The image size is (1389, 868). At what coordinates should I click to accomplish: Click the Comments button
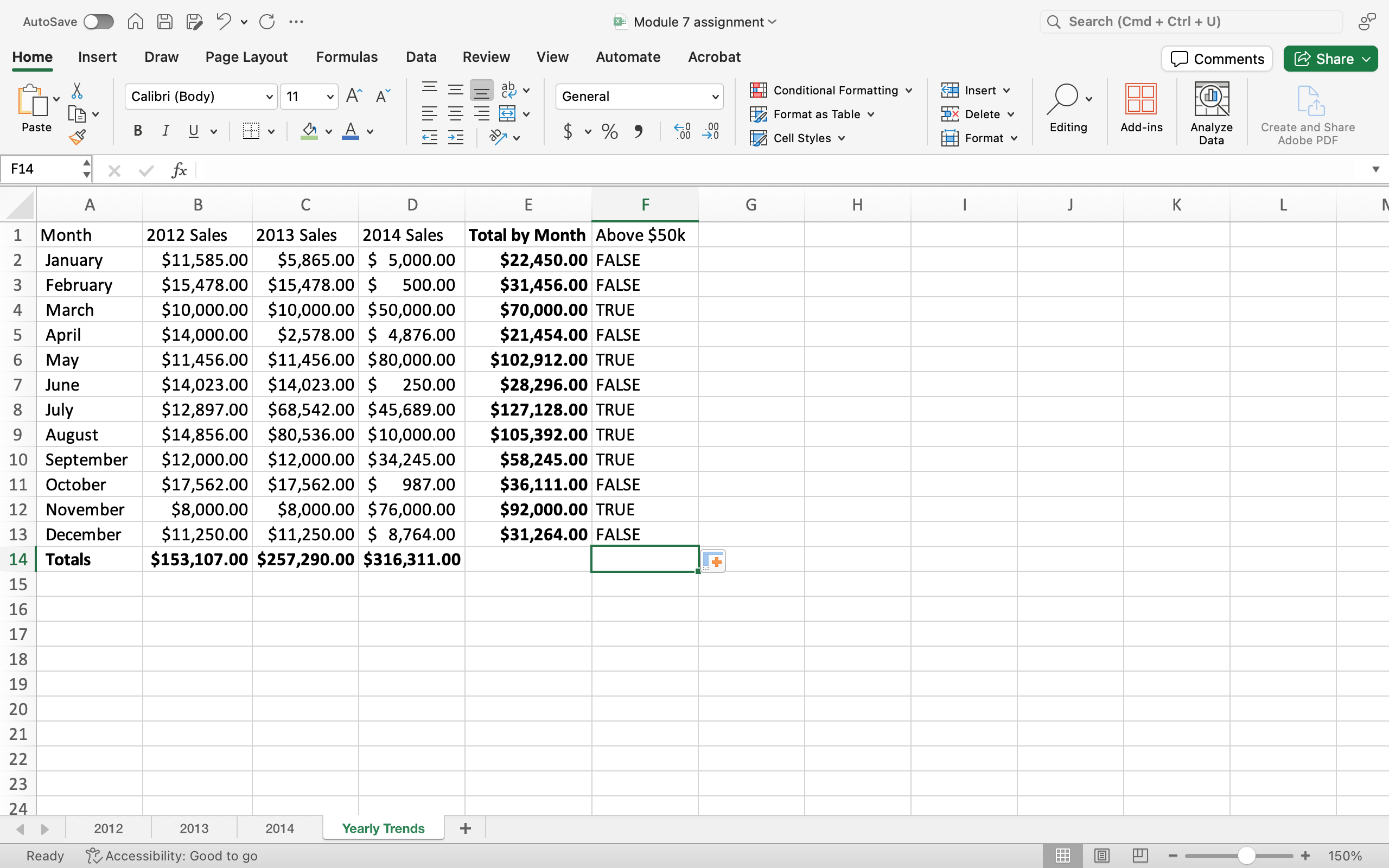tap(1217, 59)
